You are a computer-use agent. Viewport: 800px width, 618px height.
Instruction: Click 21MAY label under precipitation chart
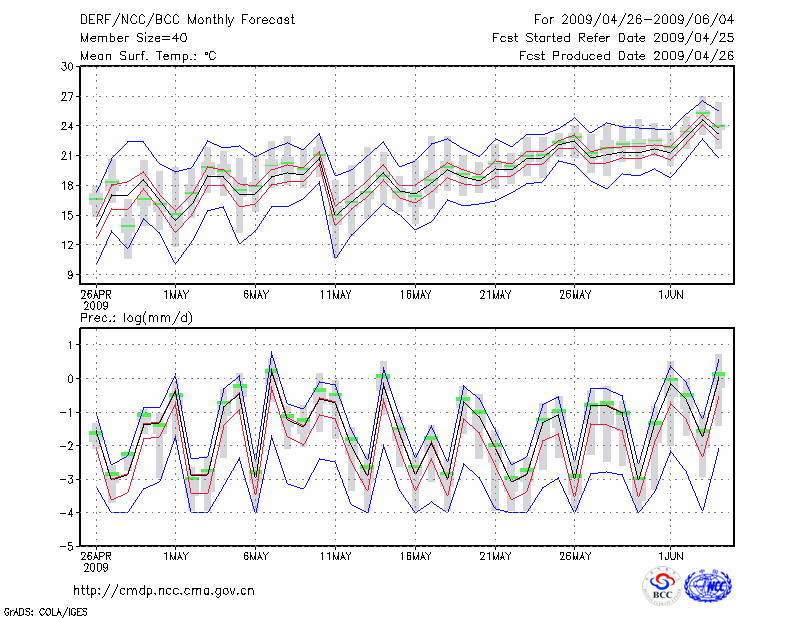tap(495, 556)
